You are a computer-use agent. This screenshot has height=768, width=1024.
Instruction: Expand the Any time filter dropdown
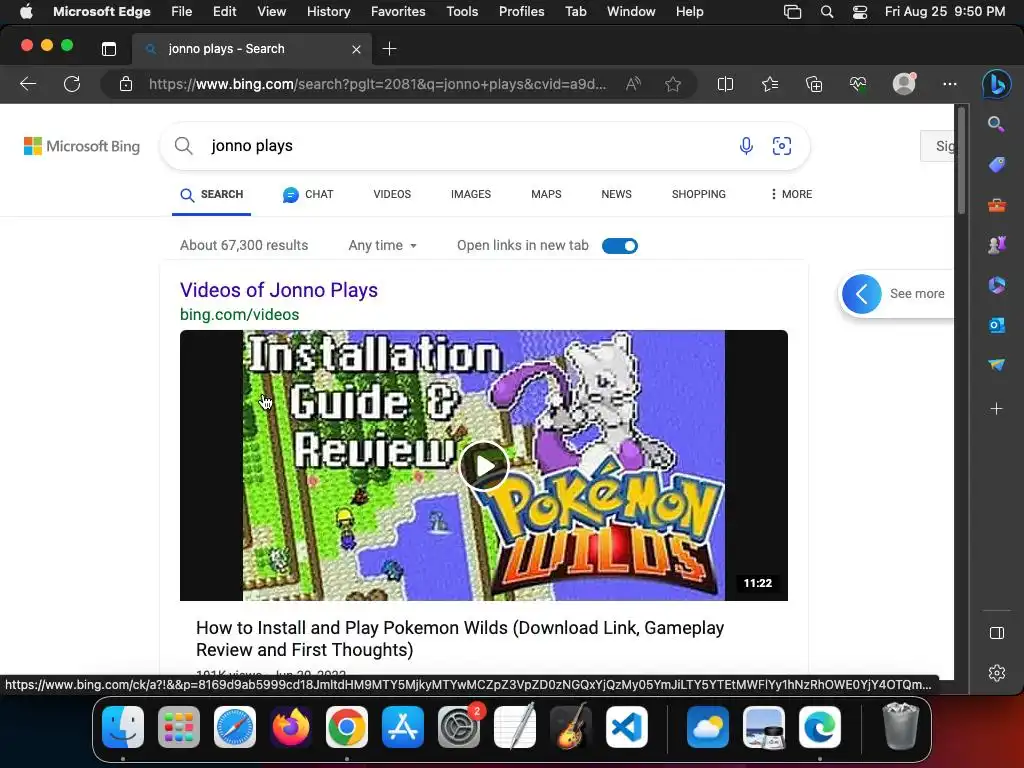tap(383, 246)
